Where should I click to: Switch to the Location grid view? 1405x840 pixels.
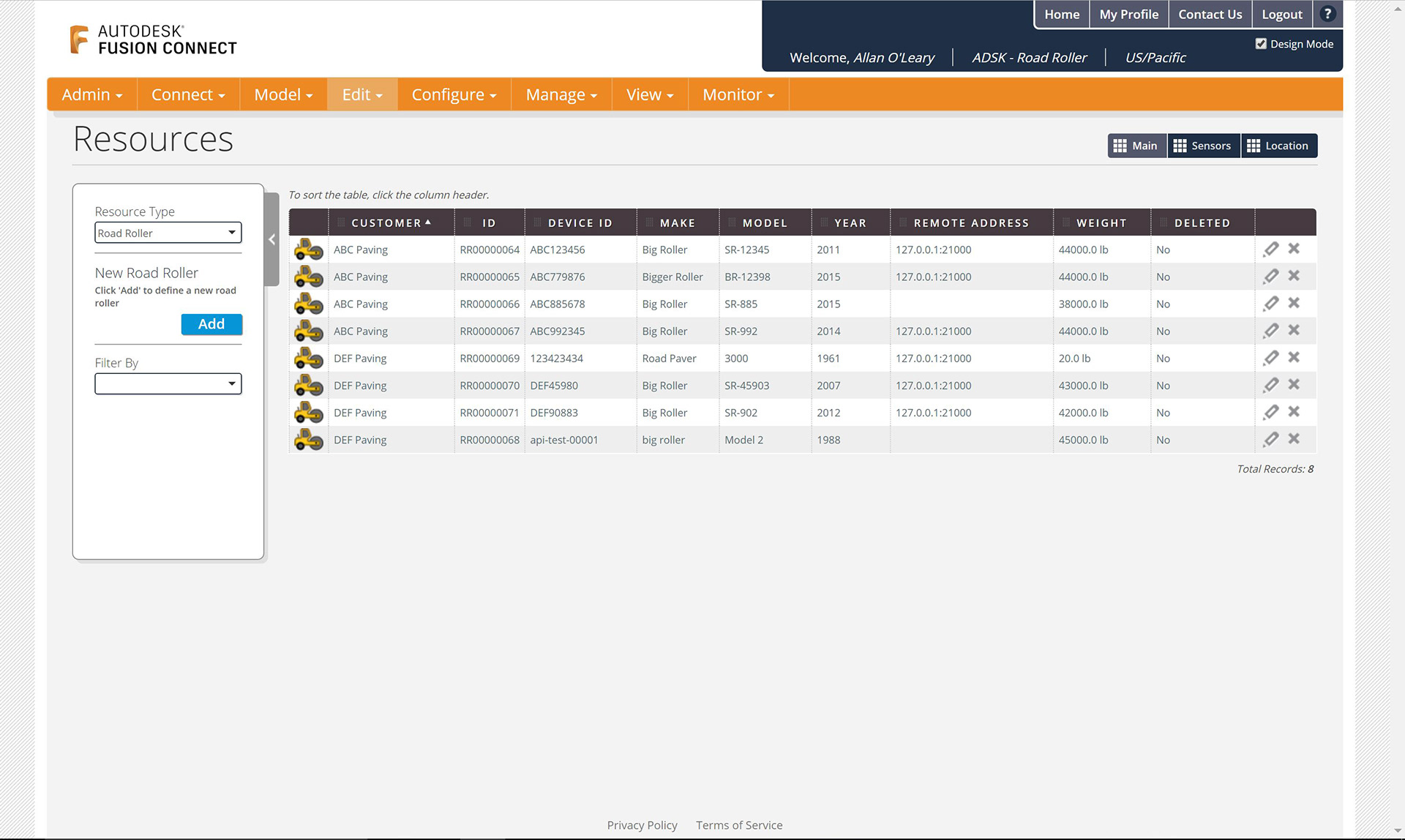[1278, 146]
